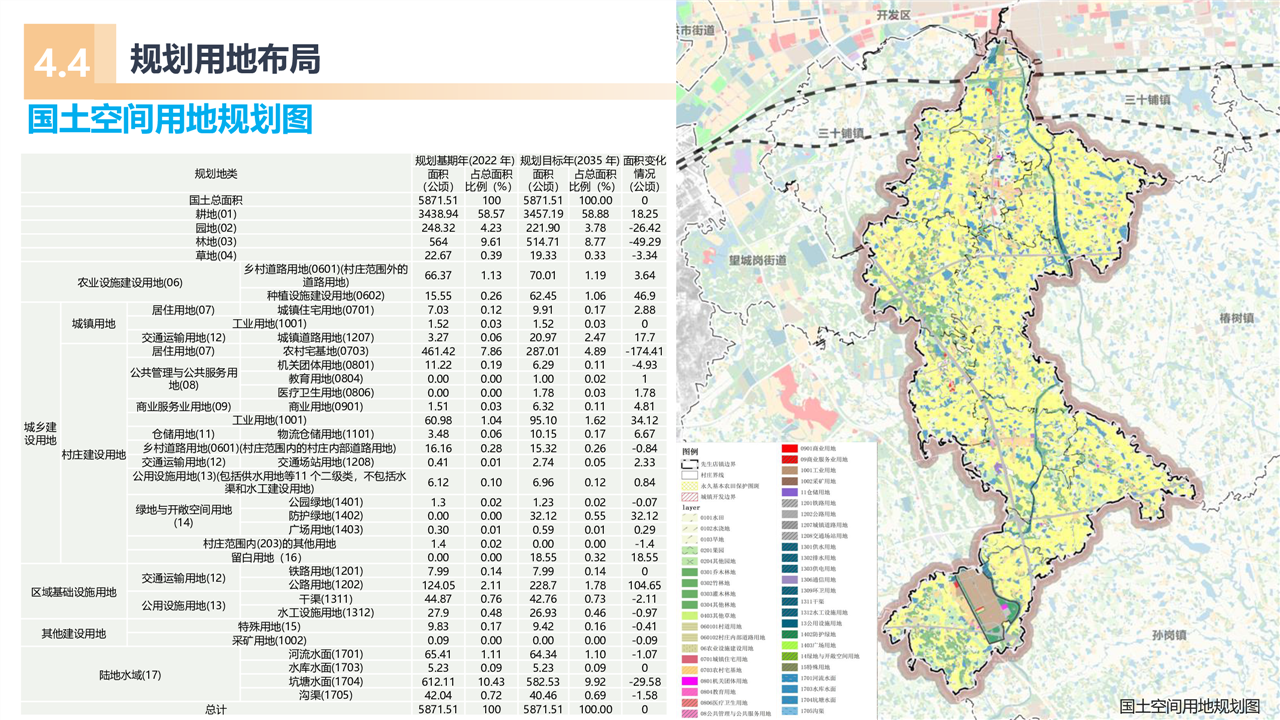Click the 永久基本农田保护围斑 legend symbol
This screenshot has width=1280, height=720.
689,486
